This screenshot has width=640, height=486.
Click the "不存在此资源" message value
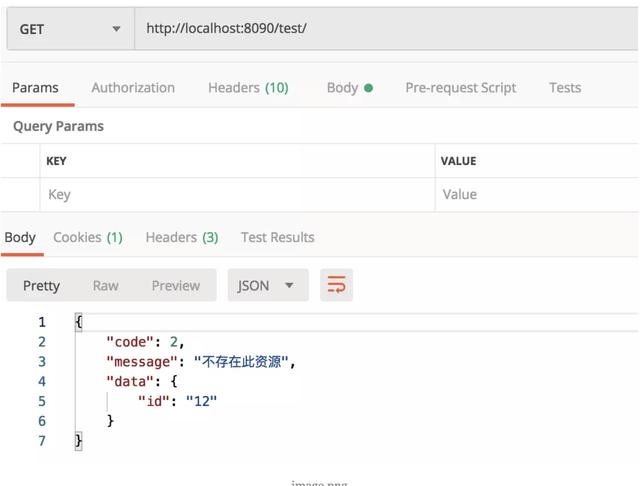[242, 362]
